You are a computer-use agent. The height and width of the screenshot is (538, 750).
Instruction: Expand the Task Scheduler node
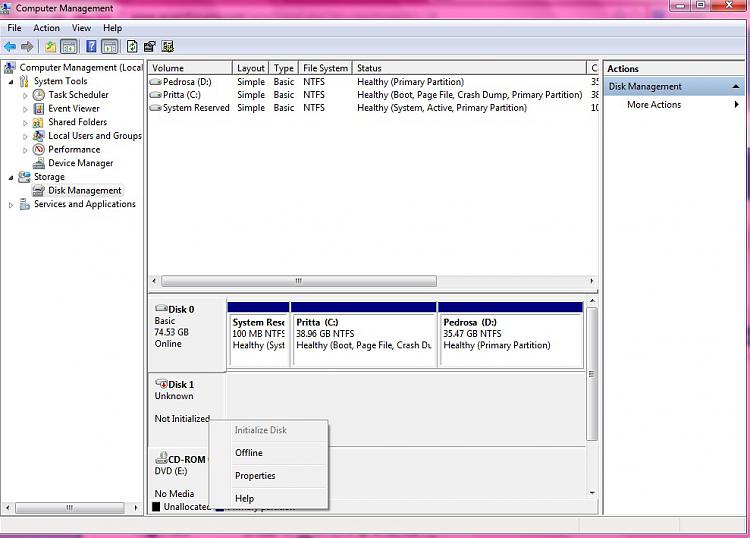(x=25, y=96)
